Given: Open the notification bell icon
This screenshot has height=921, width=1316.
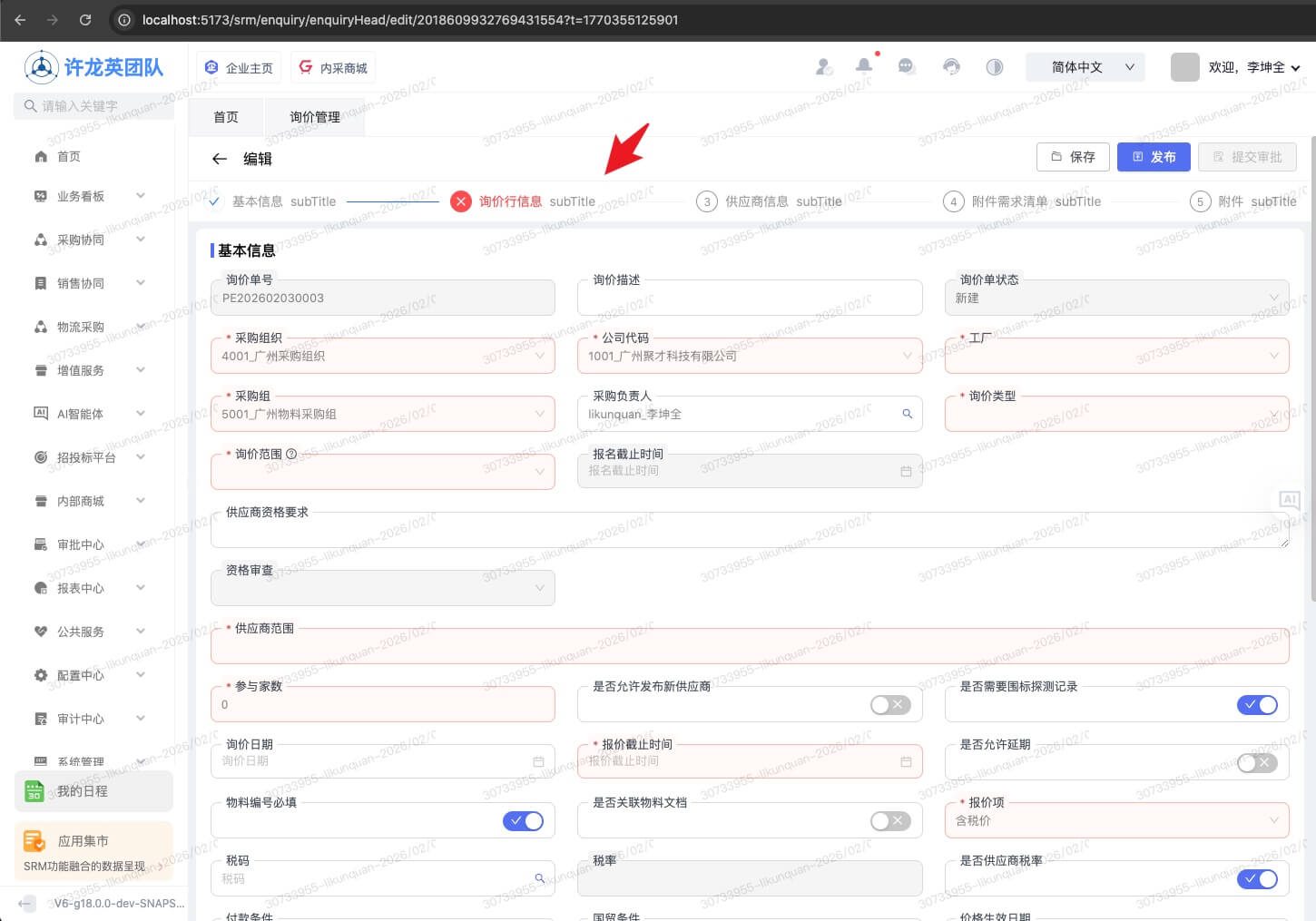Looking at the screenshot, I should (x=864, y=66).
